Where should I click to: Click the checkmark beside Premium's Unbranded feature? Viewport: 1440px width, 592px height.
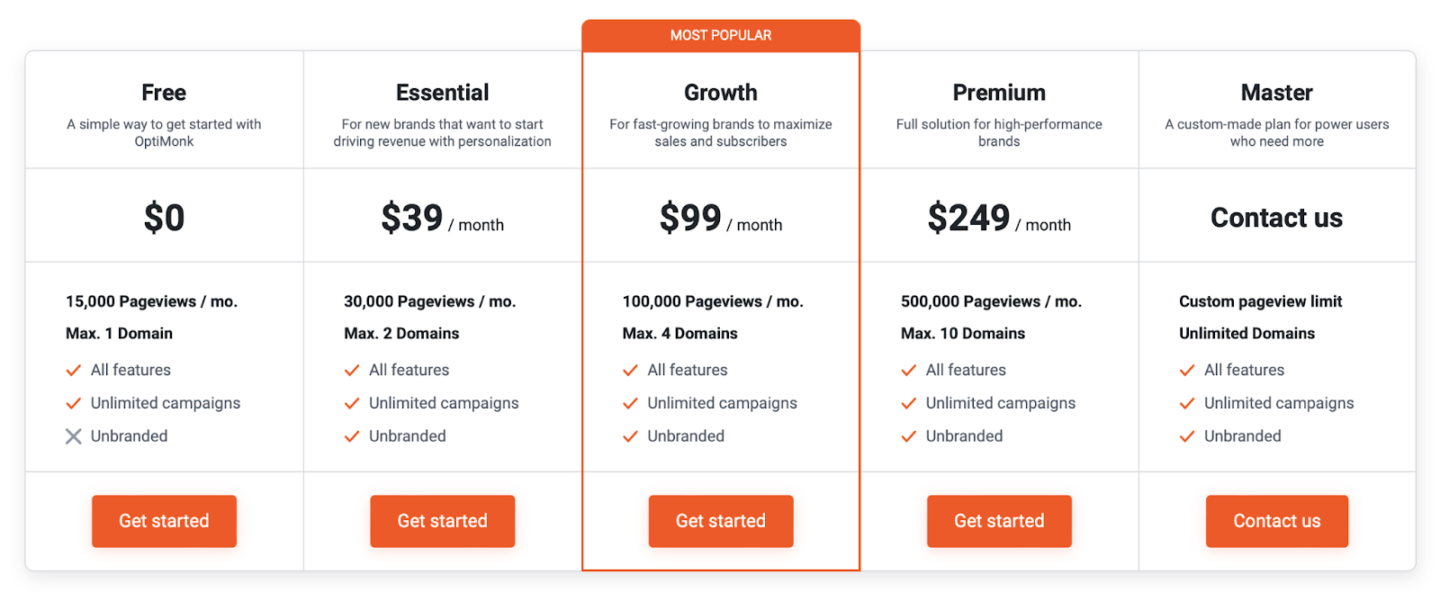pyautogui.click(x=909, y=436)
